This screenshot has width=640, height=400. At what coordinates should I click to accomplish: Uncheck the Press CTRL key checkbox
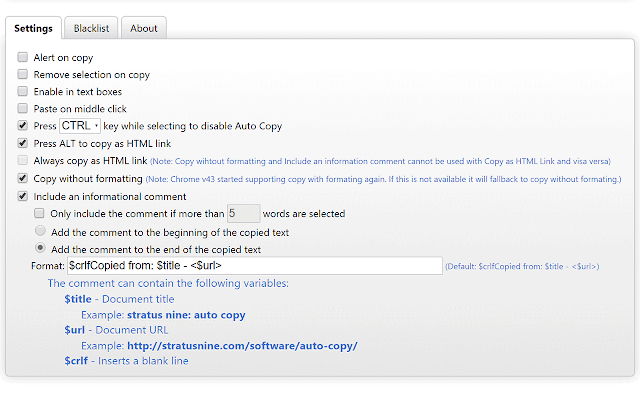23,126
